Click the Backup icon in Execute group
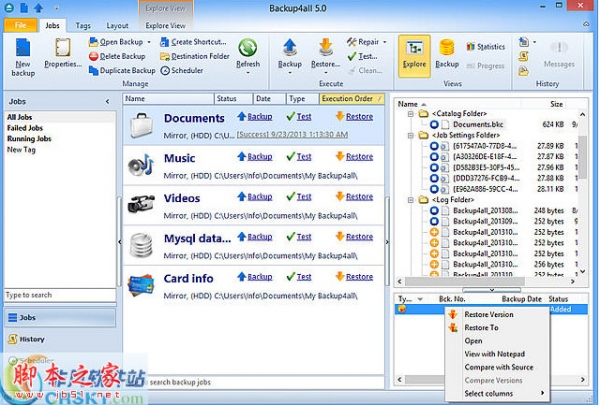Image resolution: width=600 pixels, height=405 pixels. point(290,47)
